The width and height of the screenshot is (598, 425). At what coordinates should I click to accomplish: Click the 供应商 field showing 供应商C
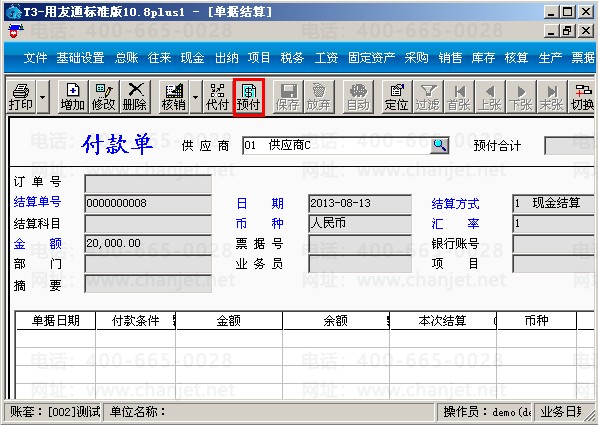pyautogui.click(x=336, y=145)
